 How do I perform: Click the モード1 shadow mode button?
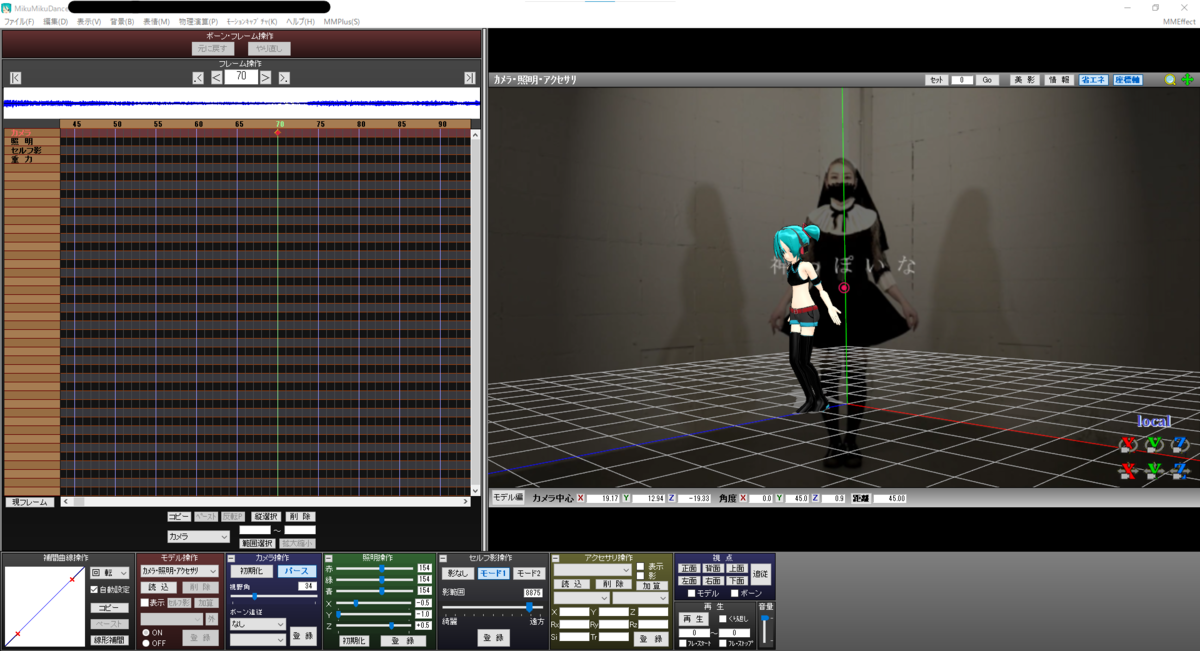492,573
